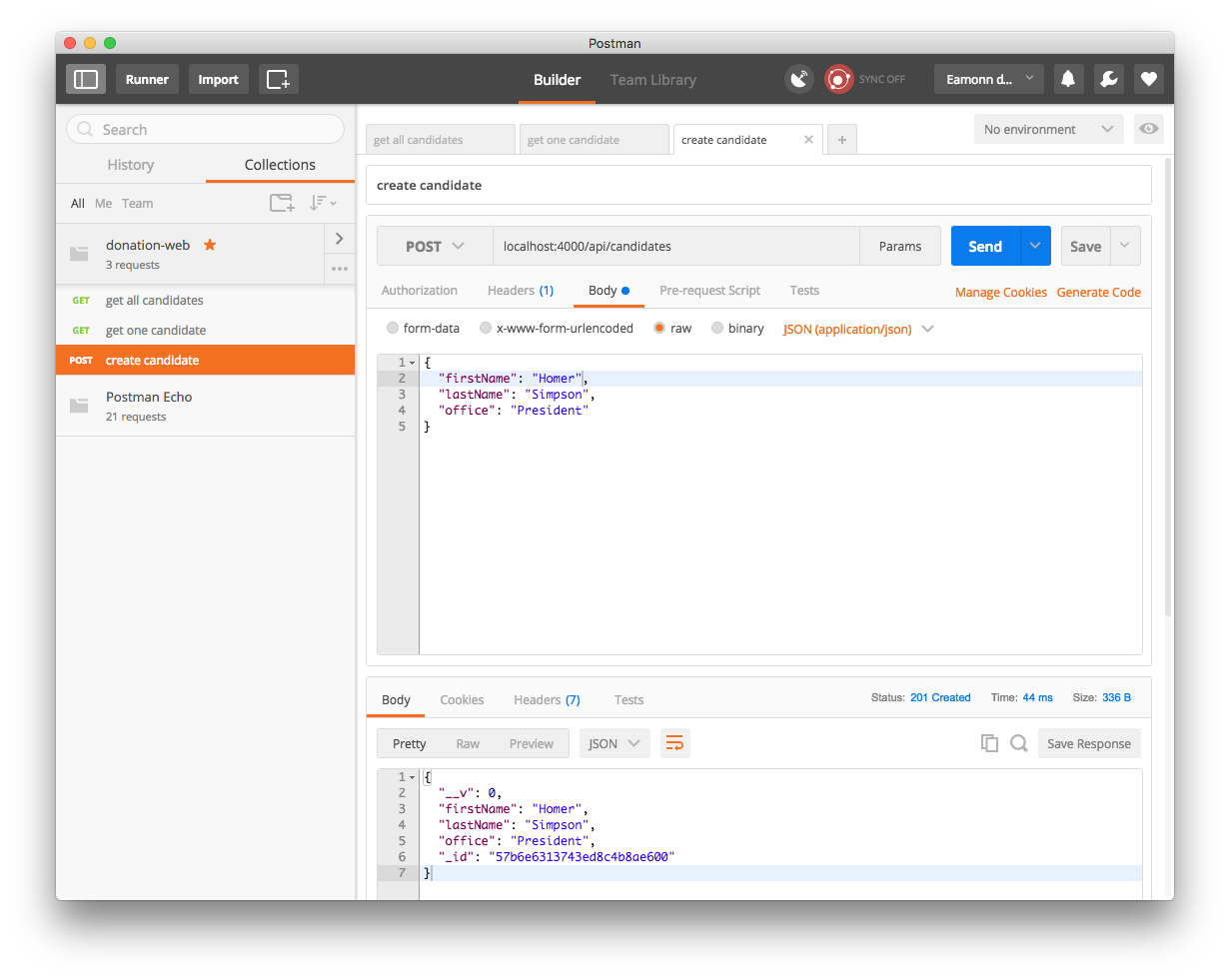The image size is (1230, 980).
Task: Open No environment dropdown
Action: 1048,129
